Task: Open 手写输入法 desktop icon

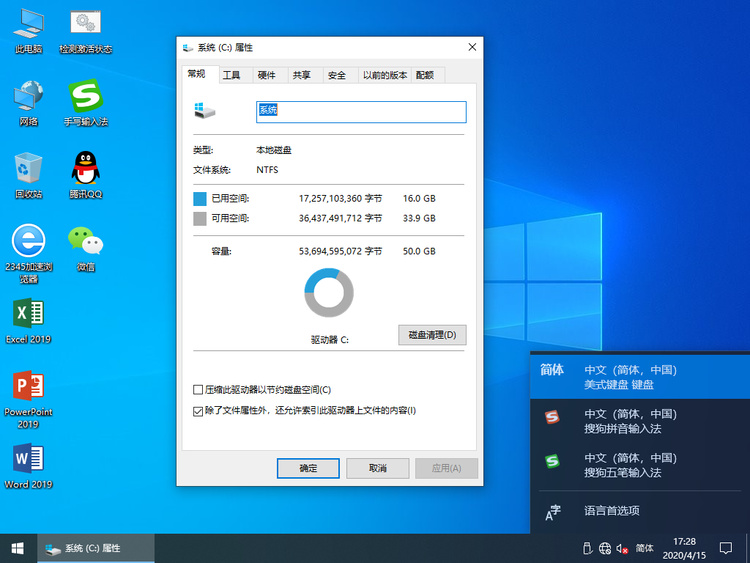Action: (x=86, y=98)
